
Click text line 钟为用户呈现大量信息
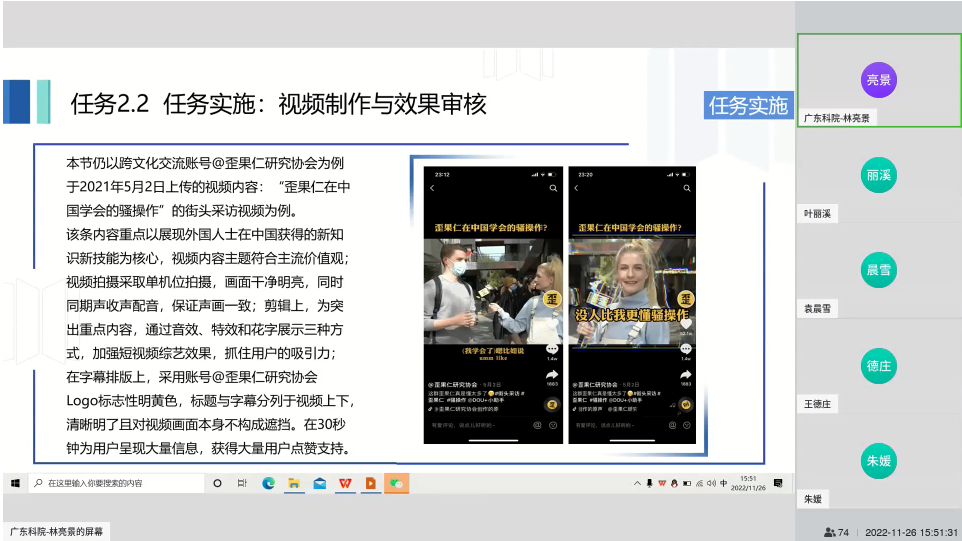(210, 448)
